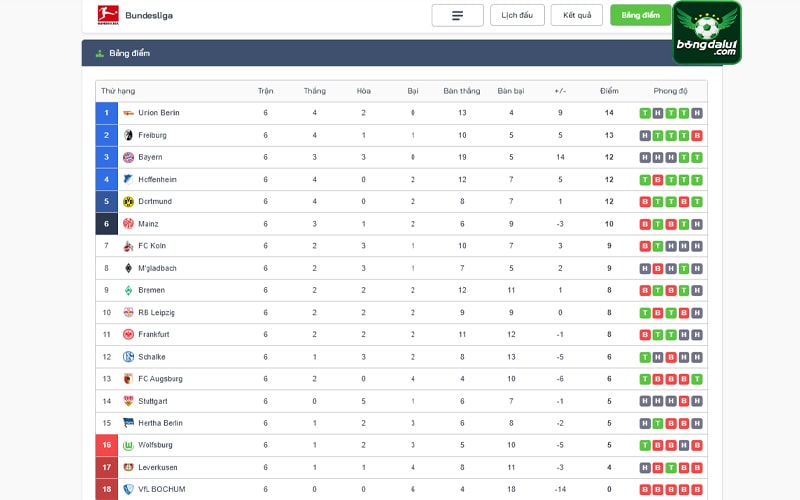Click Mainz club crest

(129, 223)
